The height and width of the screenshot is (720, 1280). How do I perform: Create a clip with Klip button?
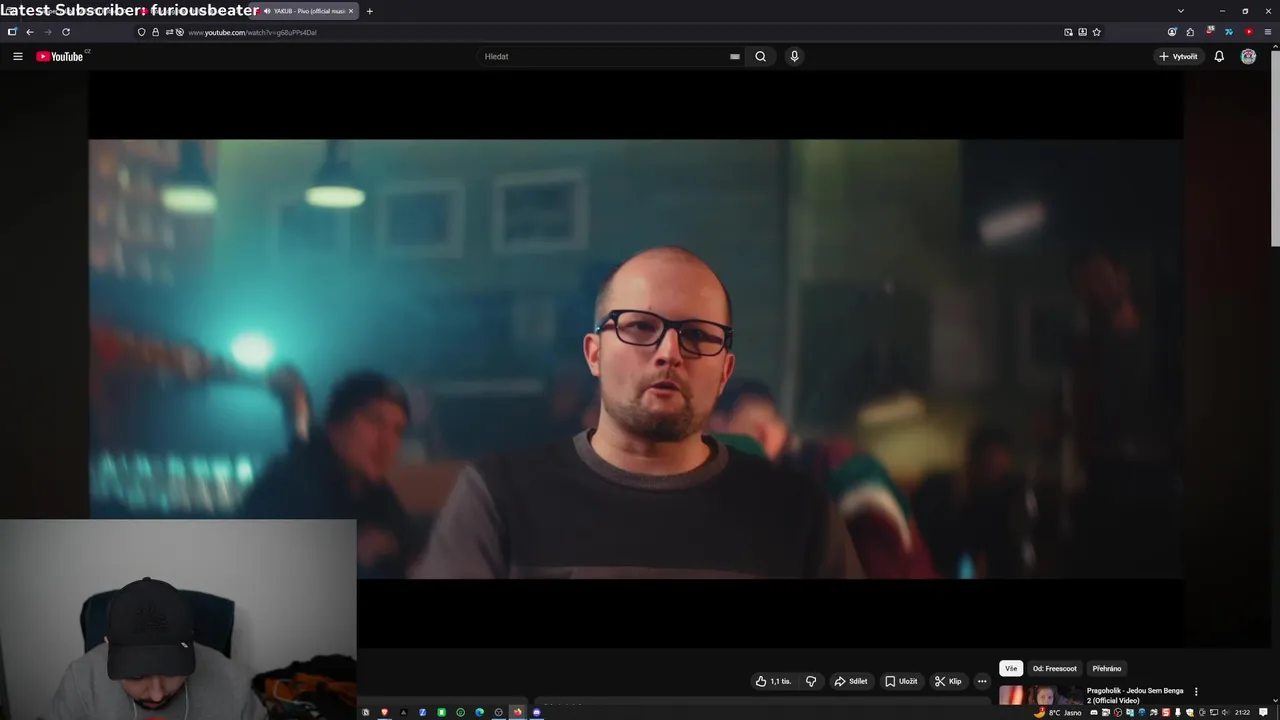point(948,681)
